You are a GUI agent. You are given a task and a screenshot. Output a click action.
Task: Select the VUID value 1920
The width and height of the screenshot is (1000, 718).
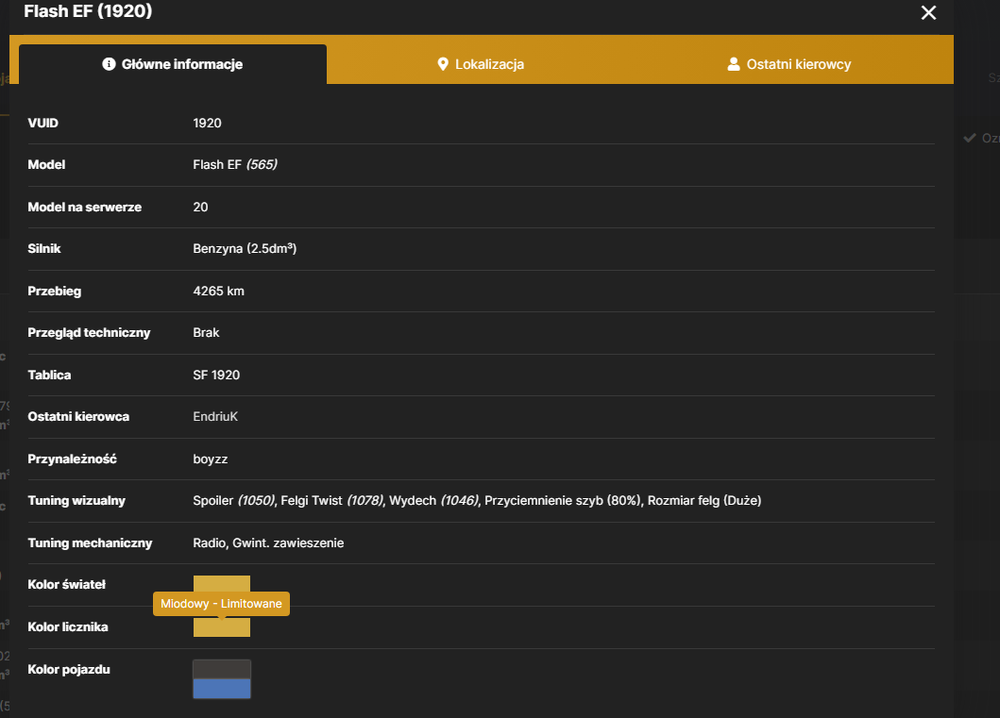(207, 123)
